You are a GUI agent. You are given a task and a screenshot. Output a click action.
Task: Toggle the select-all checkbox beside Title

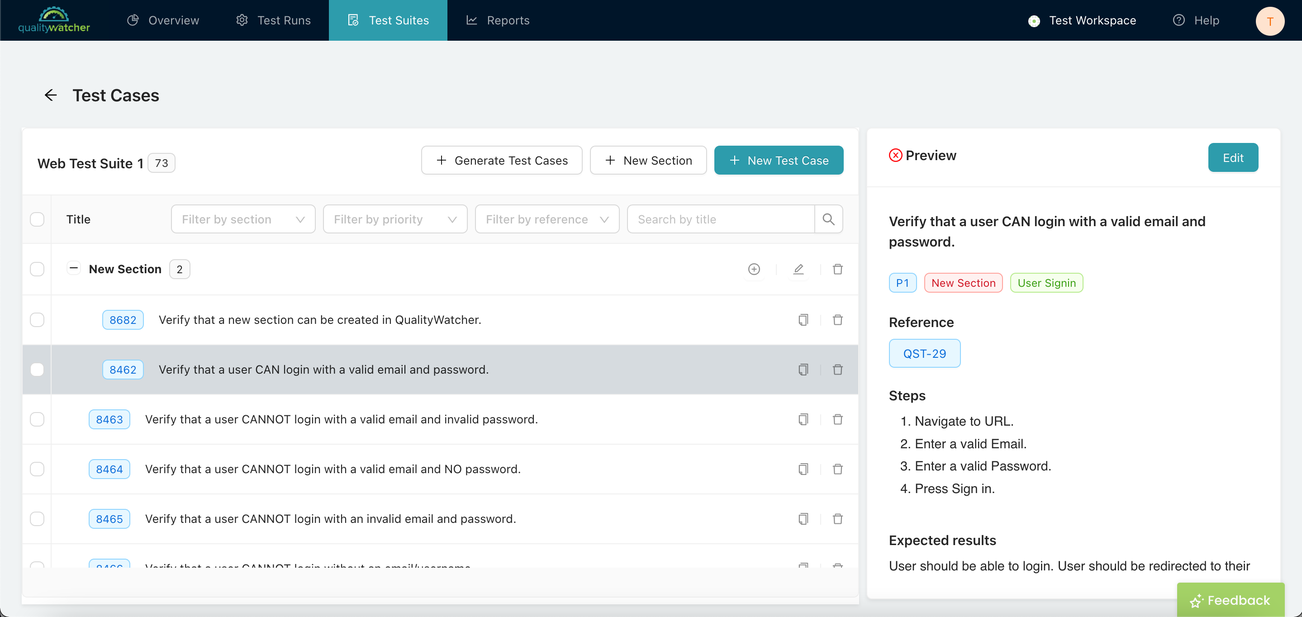point(37,219)
